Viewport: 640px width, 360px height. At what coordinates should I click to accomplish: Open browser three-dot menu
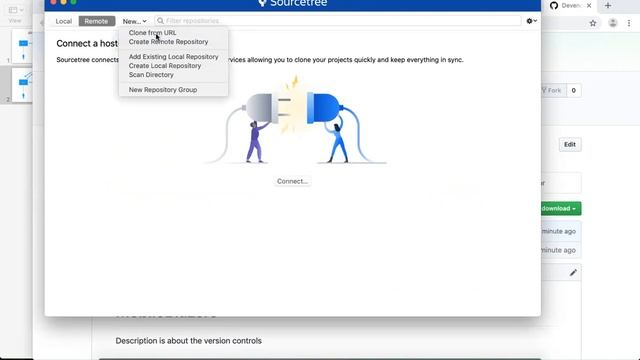click(x=629, y=23)
